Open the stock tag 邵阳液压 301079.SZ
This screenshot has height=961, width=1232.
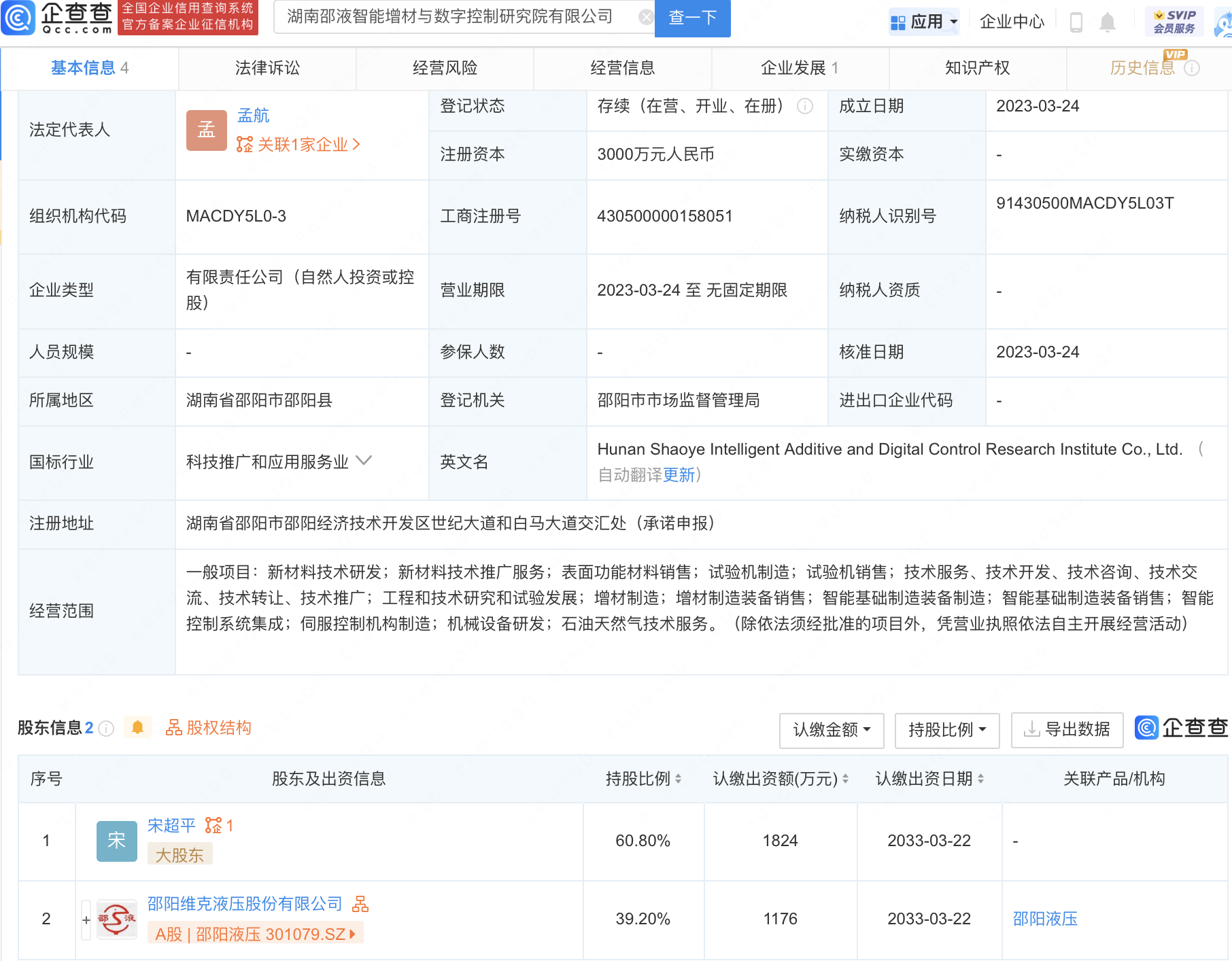tap(256, 934)
